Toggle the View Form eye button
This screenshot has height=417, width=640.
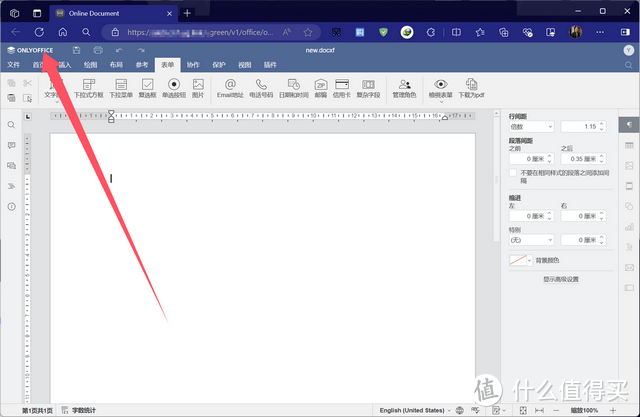pyautogui.click(x=440, y=88)
